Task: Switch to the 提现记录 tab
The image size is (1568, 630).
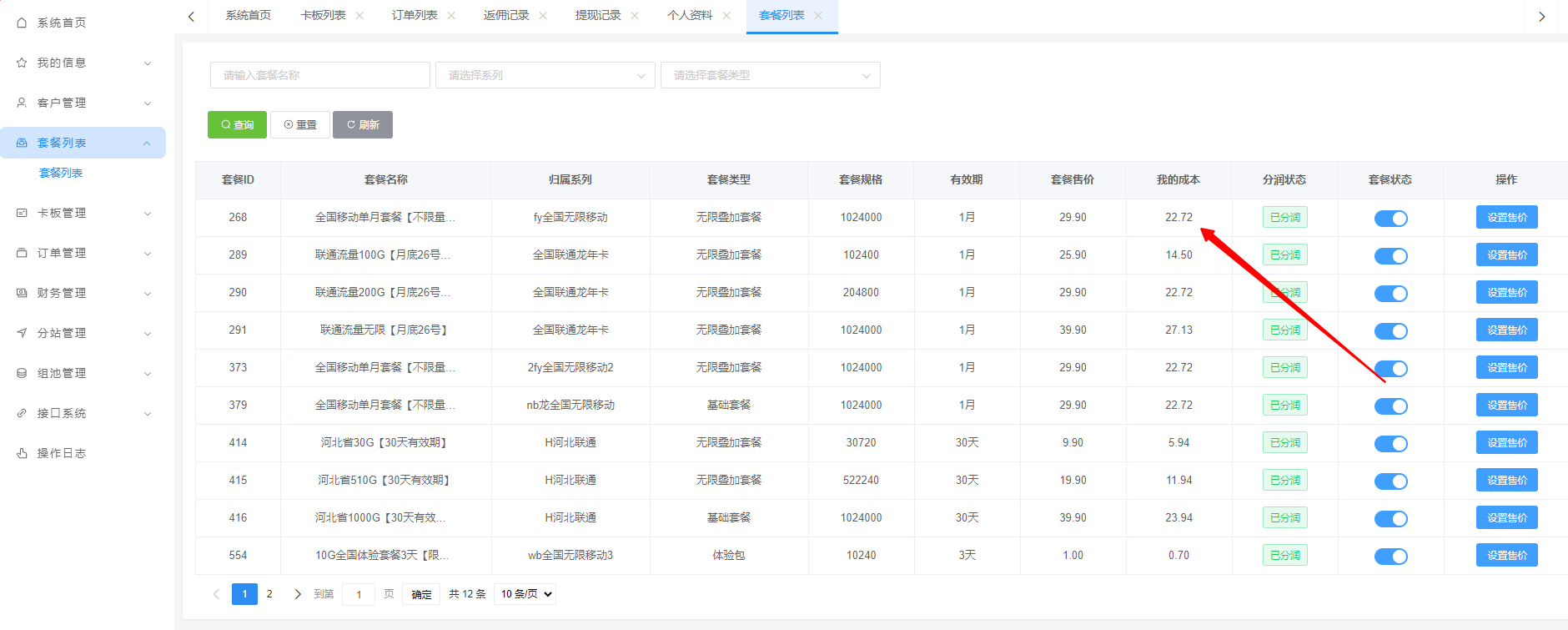Action: (x=598, y=16)
